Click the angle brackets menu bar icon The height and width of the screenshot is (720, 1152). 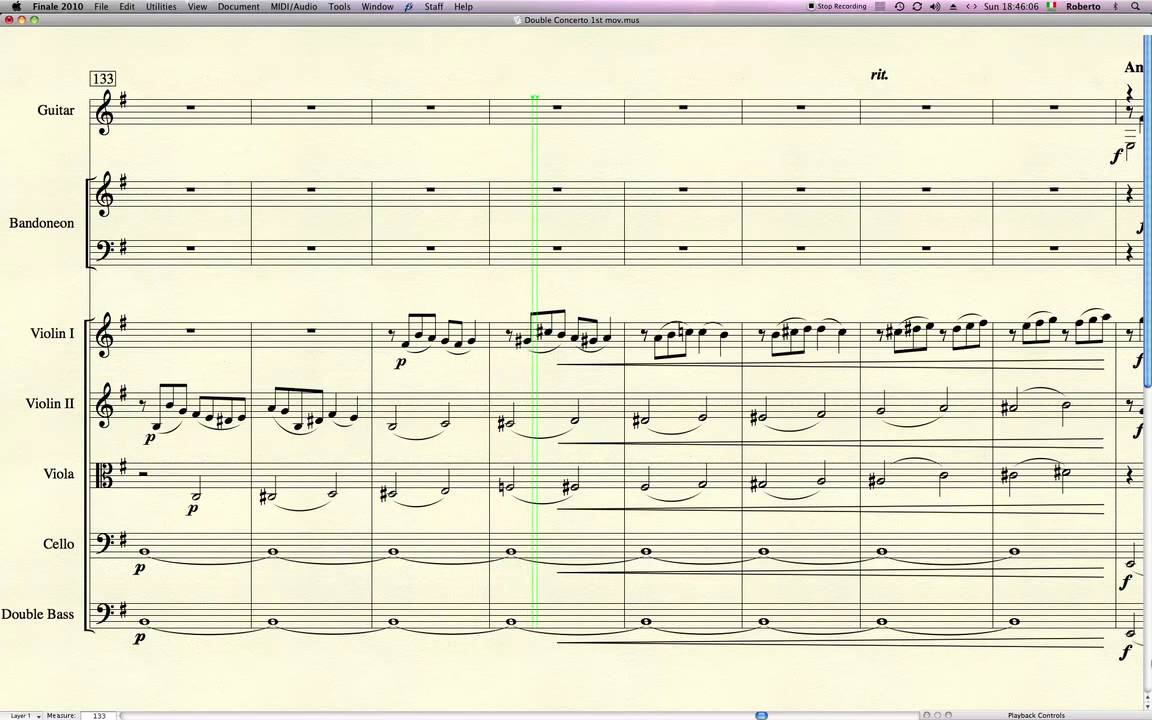point(971,7)
